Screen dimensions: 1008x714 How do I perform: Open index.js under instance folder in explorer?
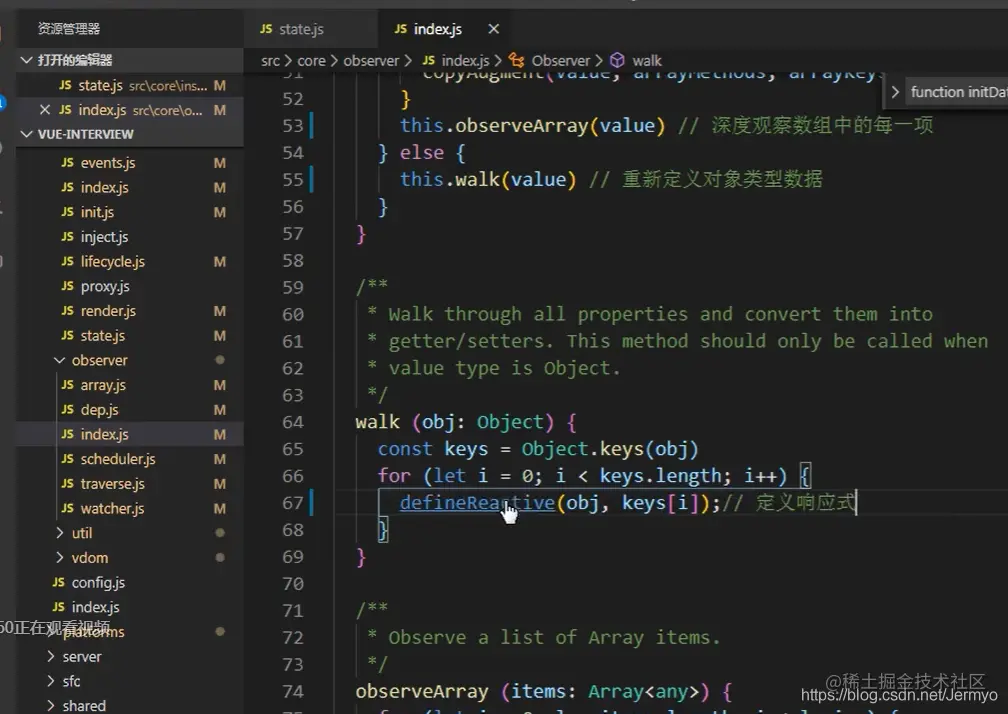(104, 188)
